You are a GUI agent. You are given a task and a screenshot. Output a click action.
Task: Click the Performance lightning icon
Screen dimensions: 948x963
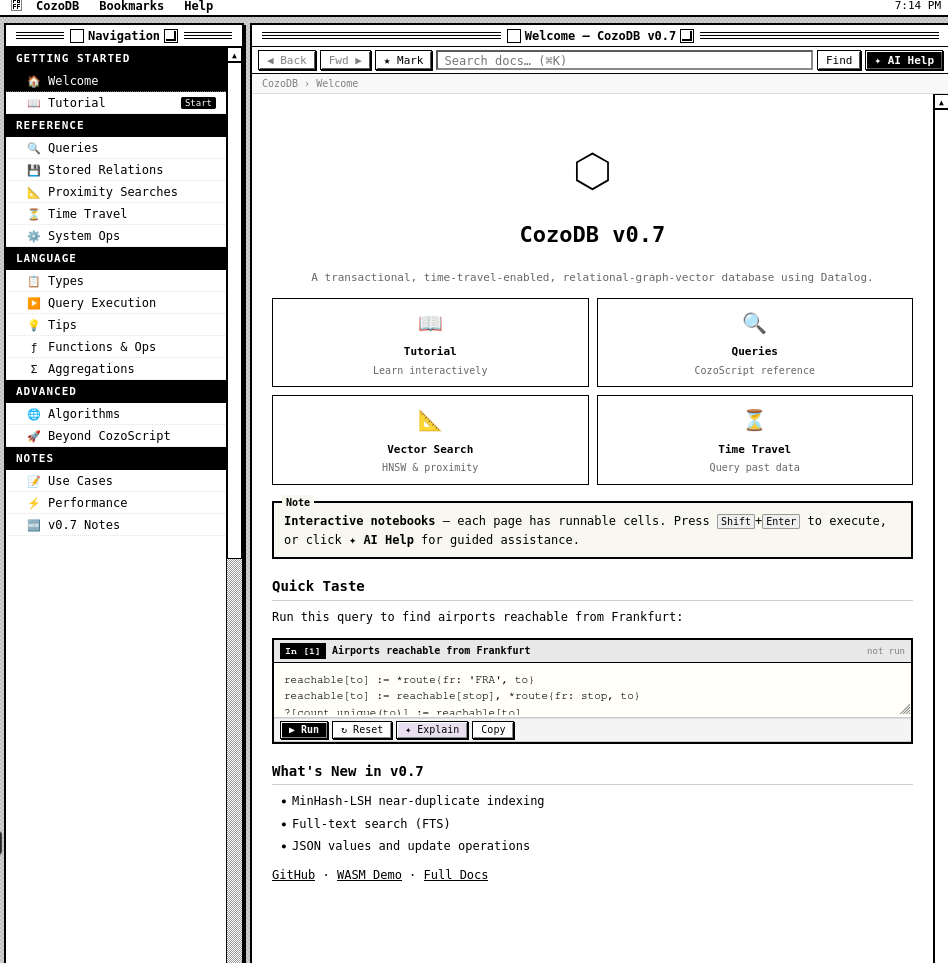(x=34, y=504)
